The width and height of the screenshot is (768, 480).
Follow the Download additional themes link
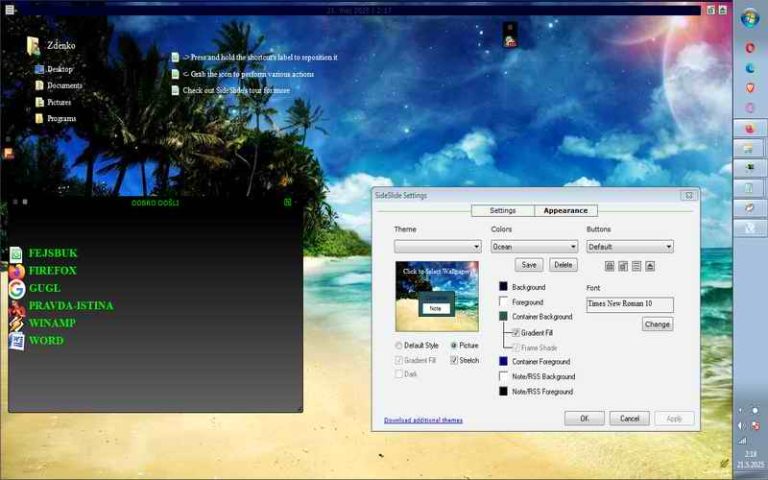(423, 420)
